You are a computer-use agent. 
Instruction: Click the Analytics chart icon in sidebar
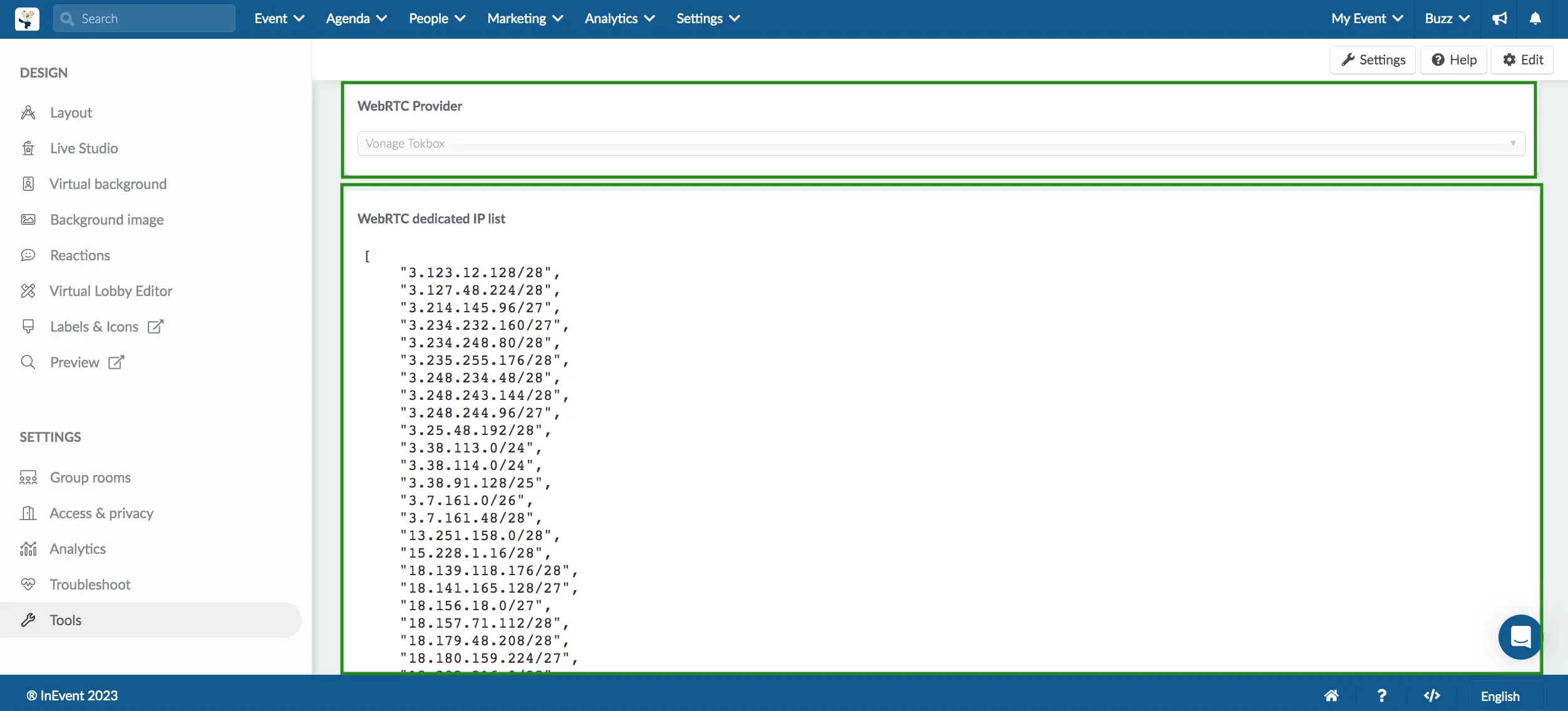28,549
